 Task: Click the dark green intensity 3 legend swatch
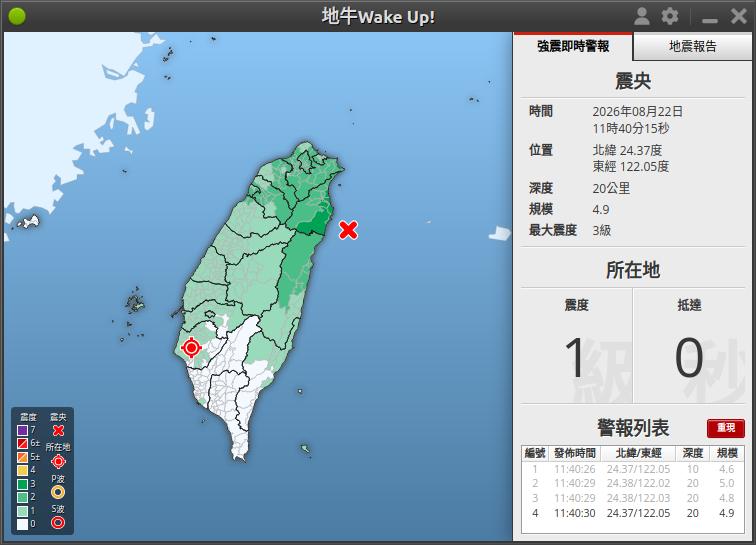23,484
